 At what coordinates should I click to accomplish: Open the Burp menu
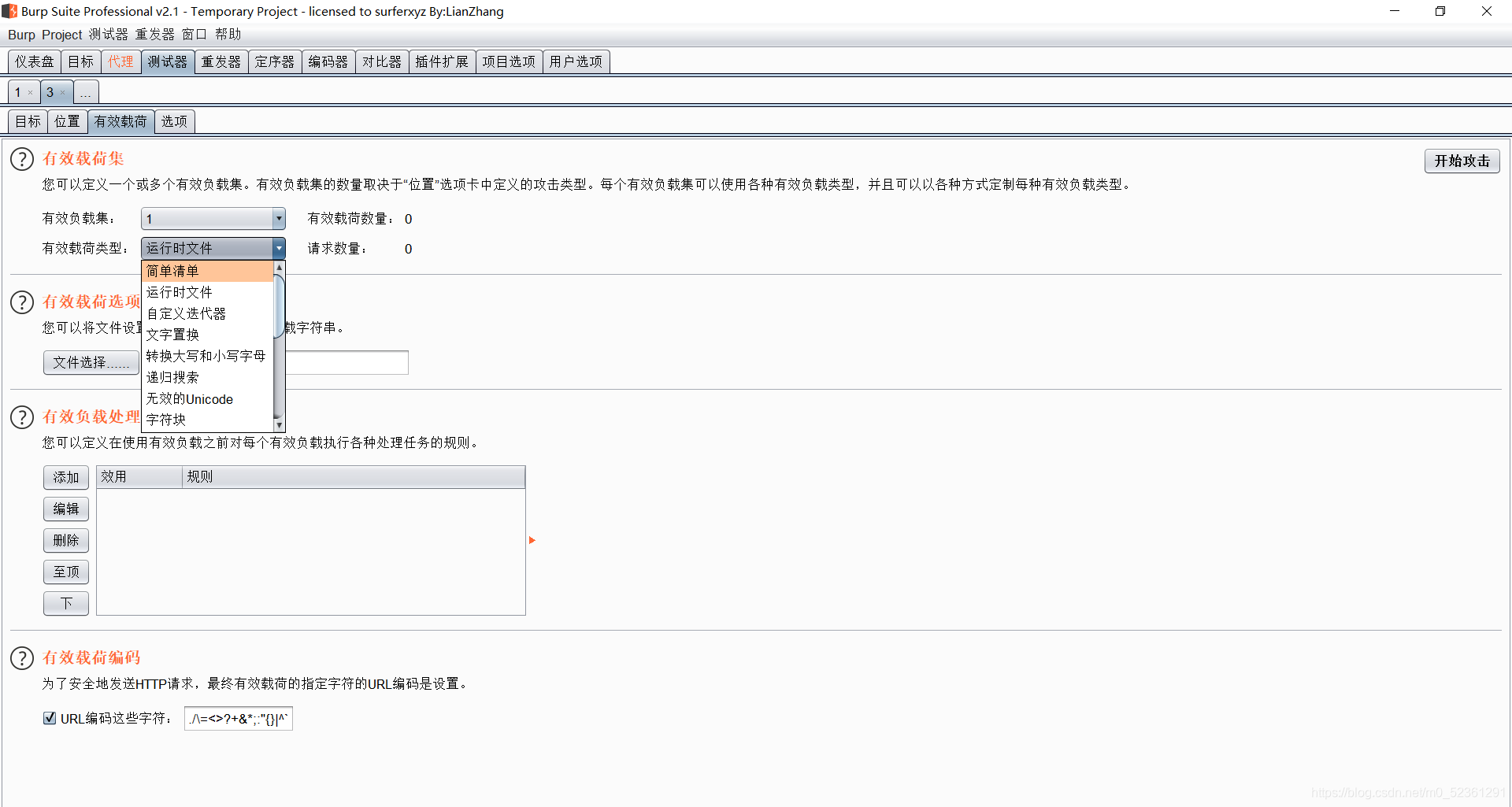click(21, 35)
